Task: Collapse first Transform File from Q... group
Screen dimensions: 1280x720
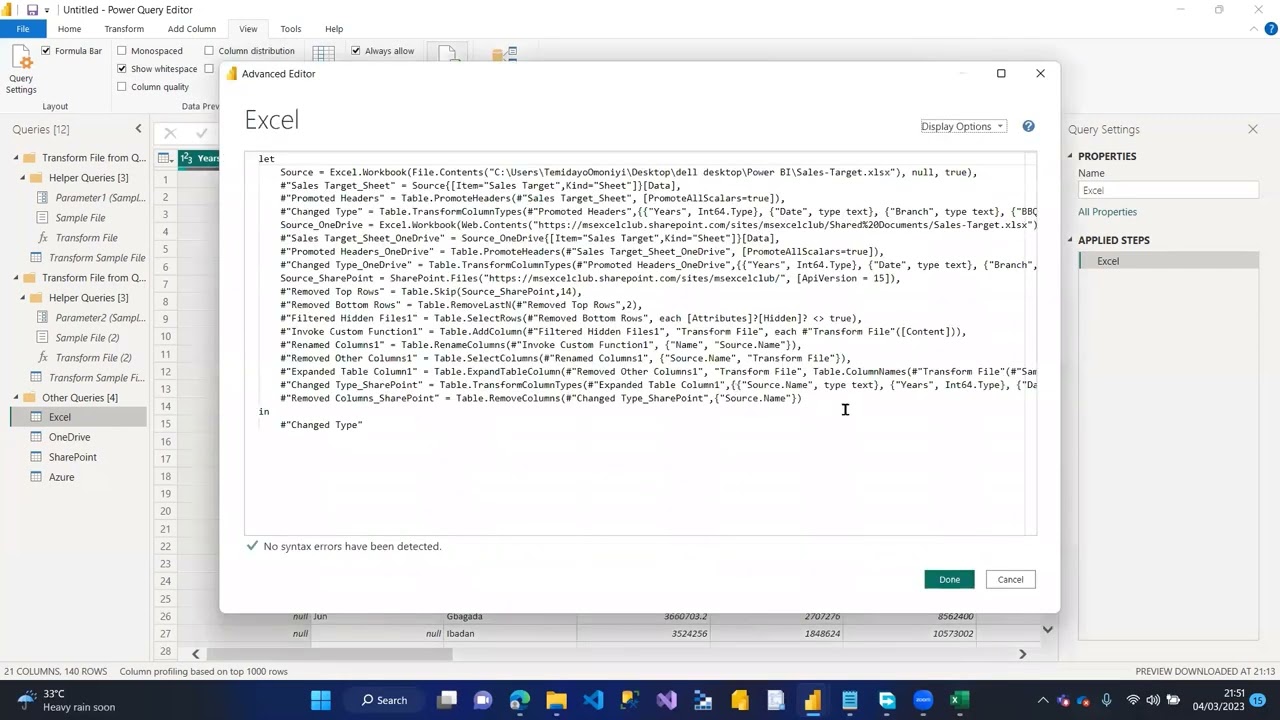Action: point(16,158)
